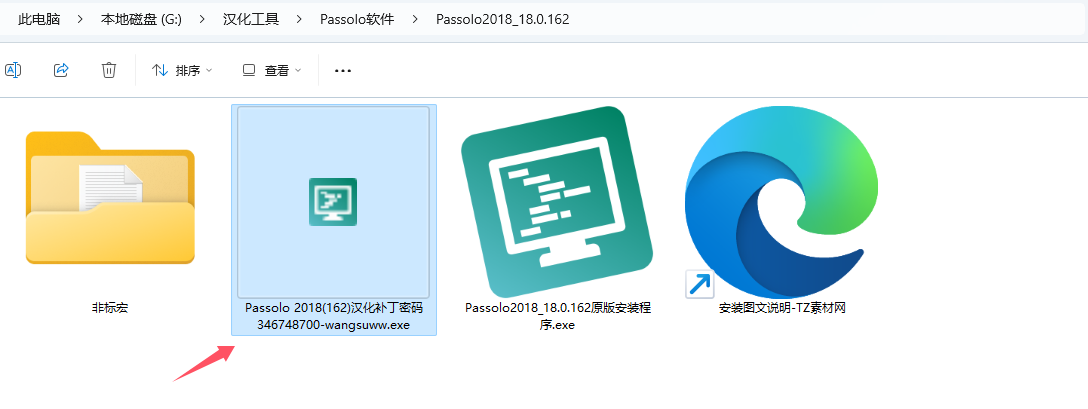This screenshot has width=1088, height=409.
Task: Click file name Passolo 2018(162)汉化补丁密码
Action: pos(334,316)
